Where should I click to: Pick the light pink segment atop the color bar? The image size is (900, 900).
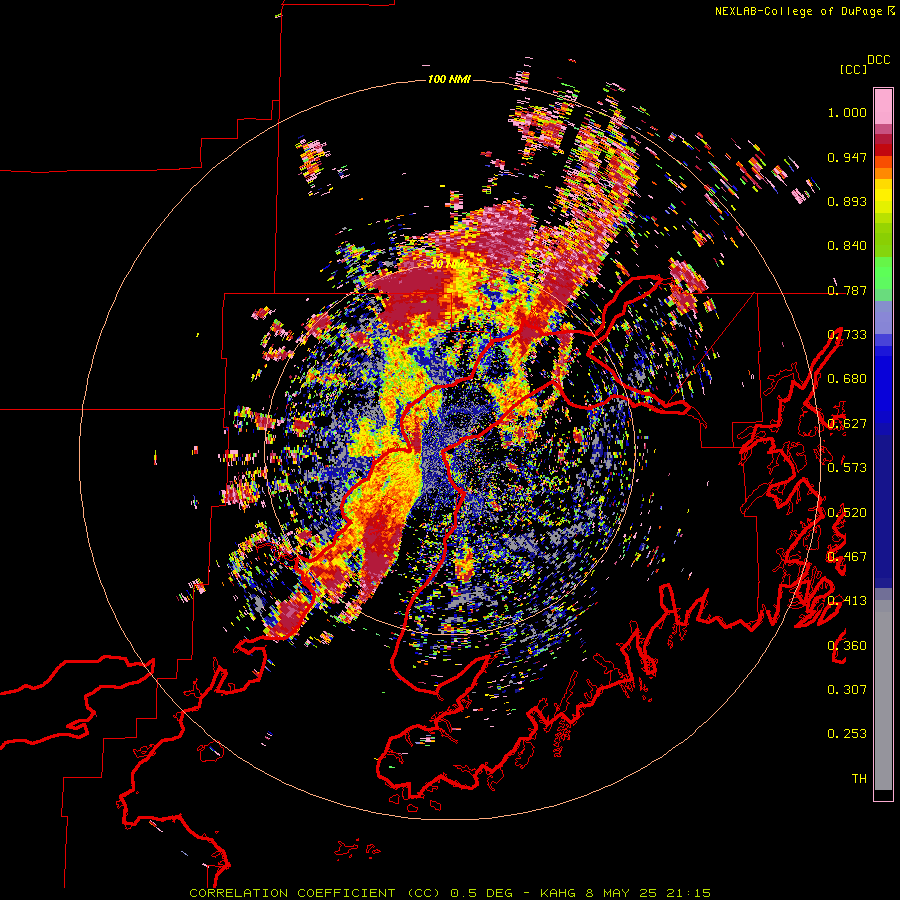[x=883, y=106]
